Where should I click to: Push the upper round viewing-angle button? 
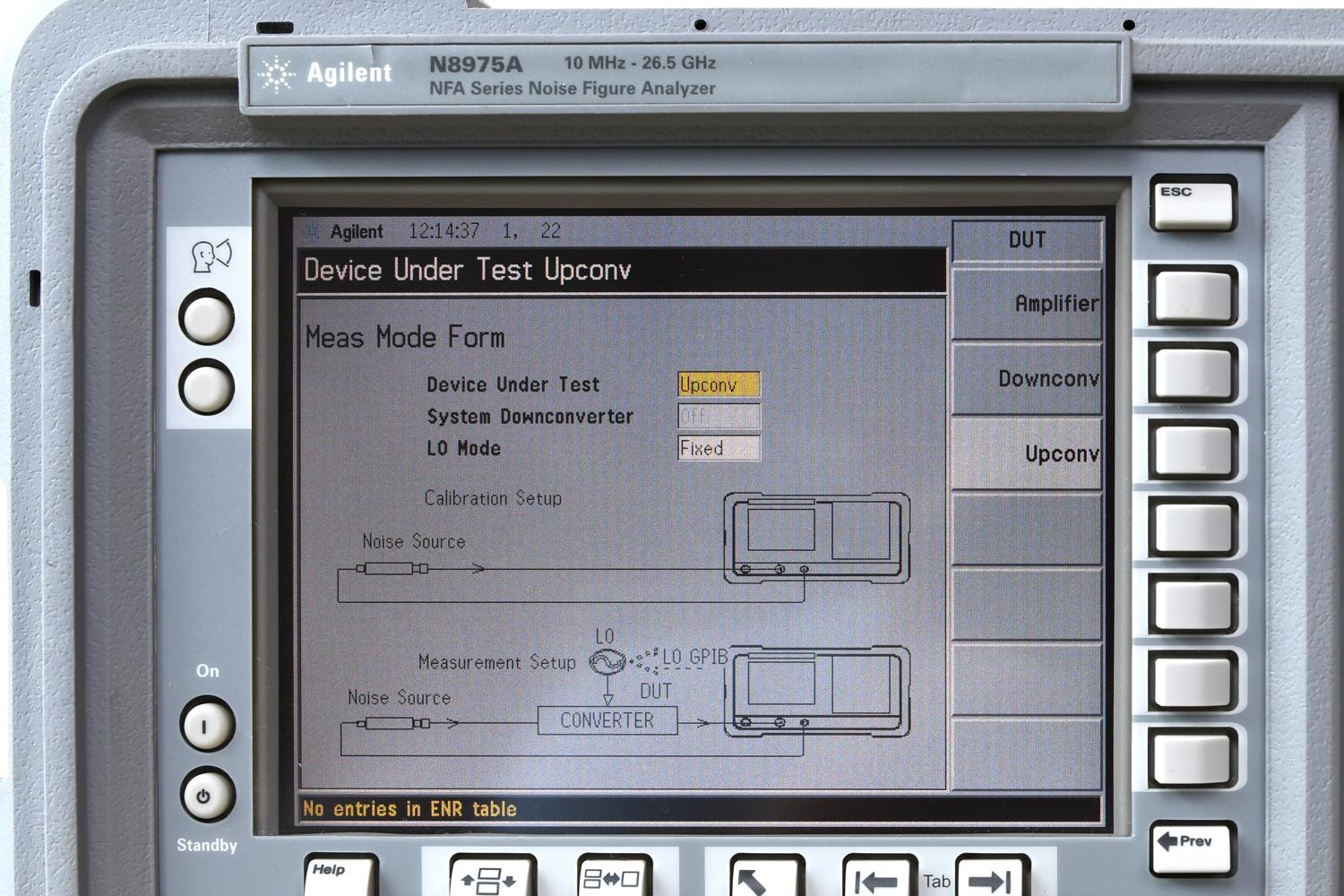pyautogui.click(x=207, y=317)
